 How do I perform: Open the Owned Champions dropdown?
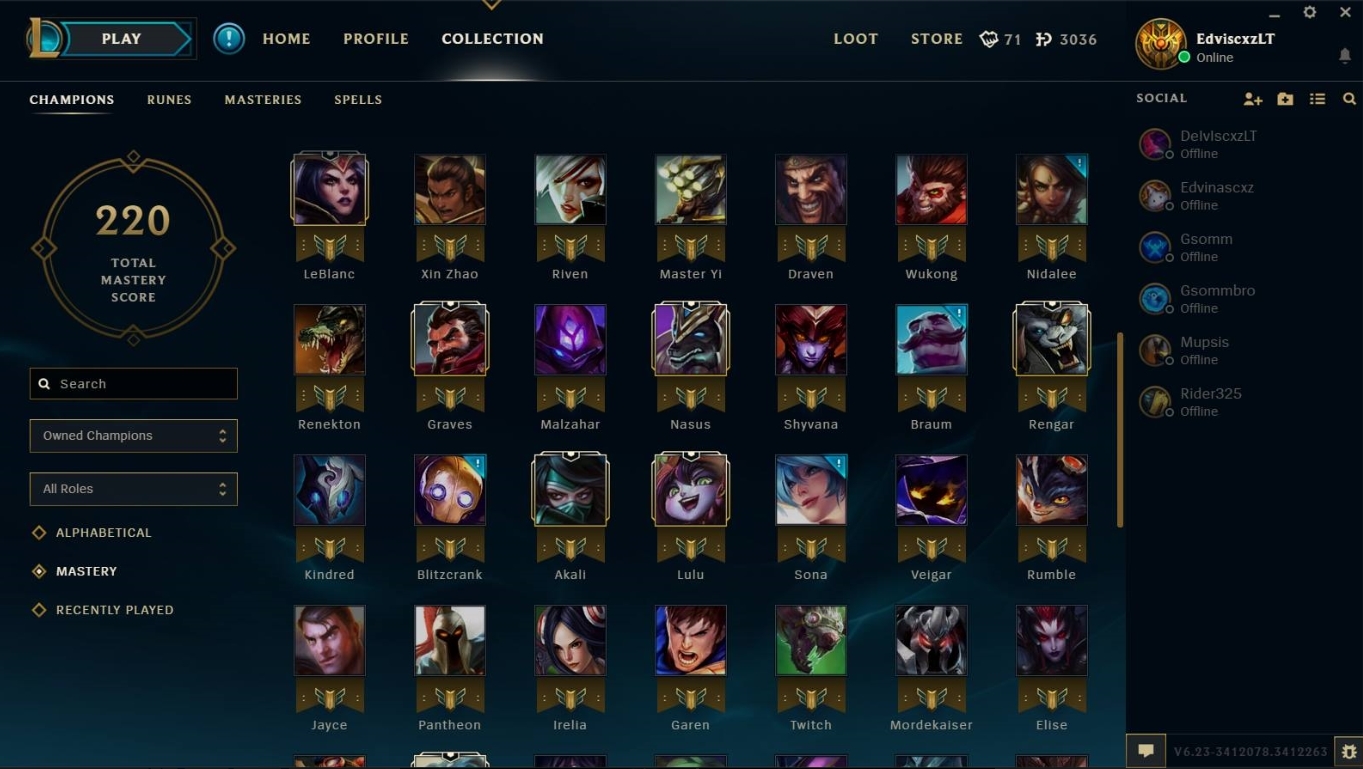[134, 436]
